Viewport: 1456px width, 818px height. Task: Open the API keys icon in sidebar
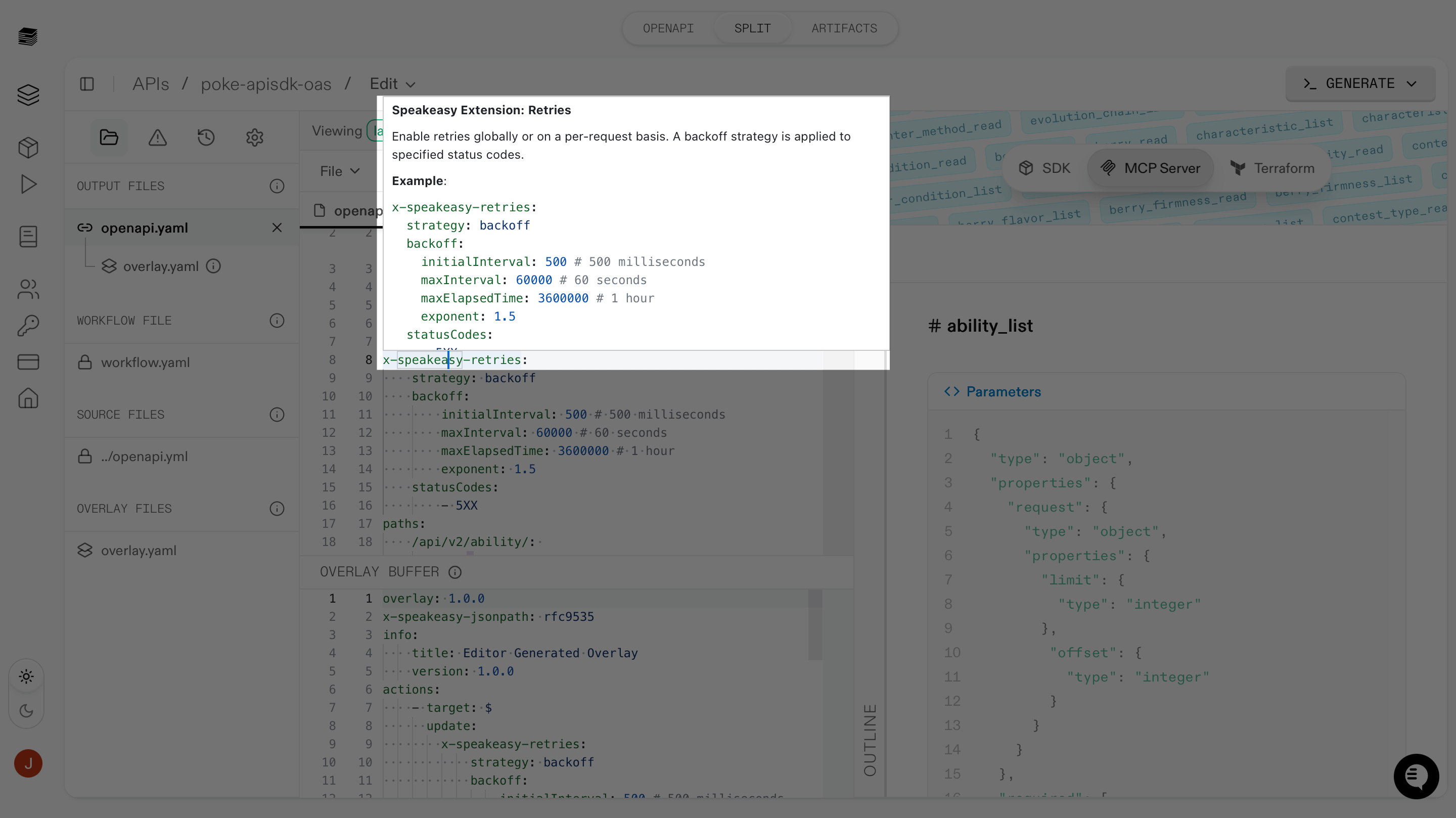tap(28, 326)
